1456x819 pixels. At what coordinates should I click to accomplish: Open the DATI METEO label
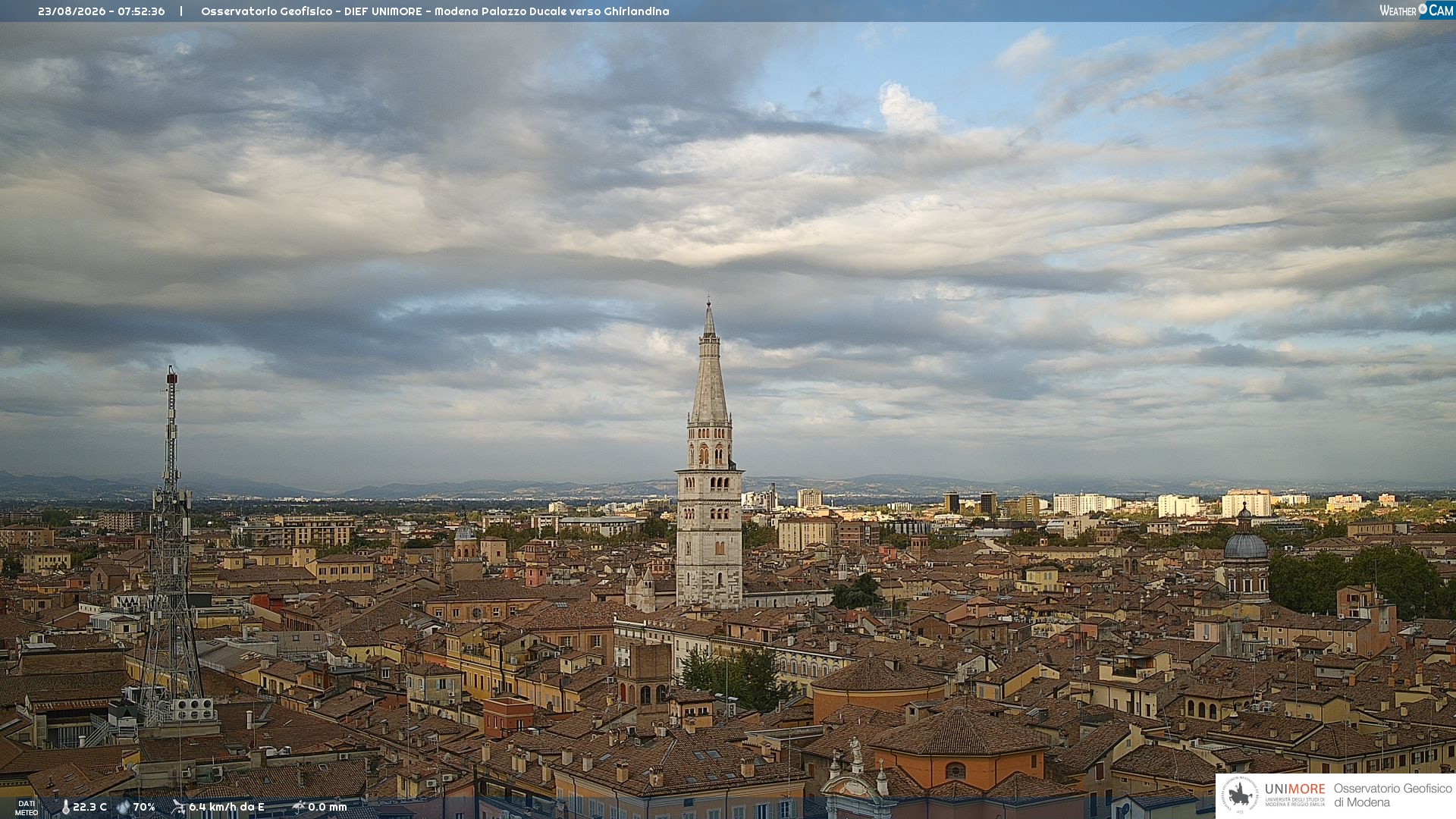coord(27,808)
